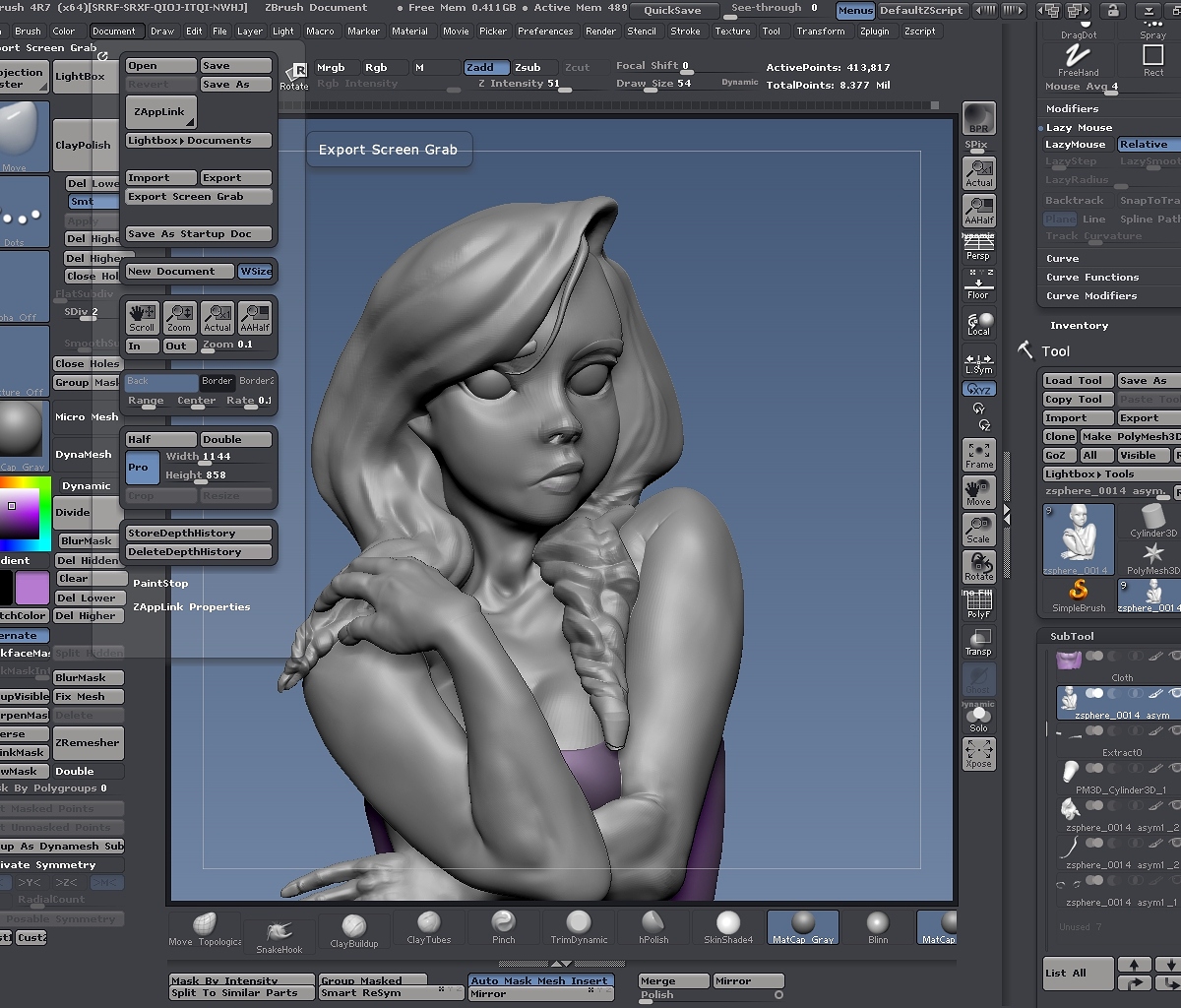Click the List All button
1181x1008 pixels.
click(x=1079, y=973)
